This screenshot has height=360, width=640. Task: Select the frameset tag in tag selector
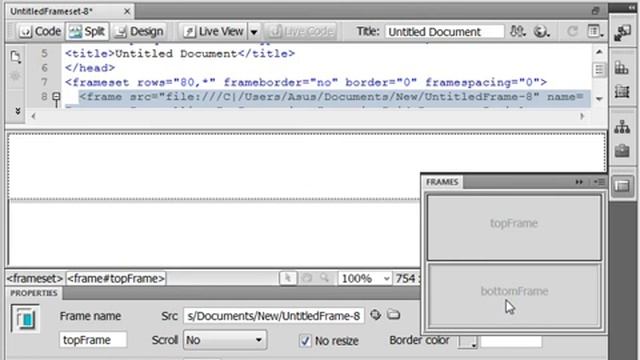tap(35, 278)
